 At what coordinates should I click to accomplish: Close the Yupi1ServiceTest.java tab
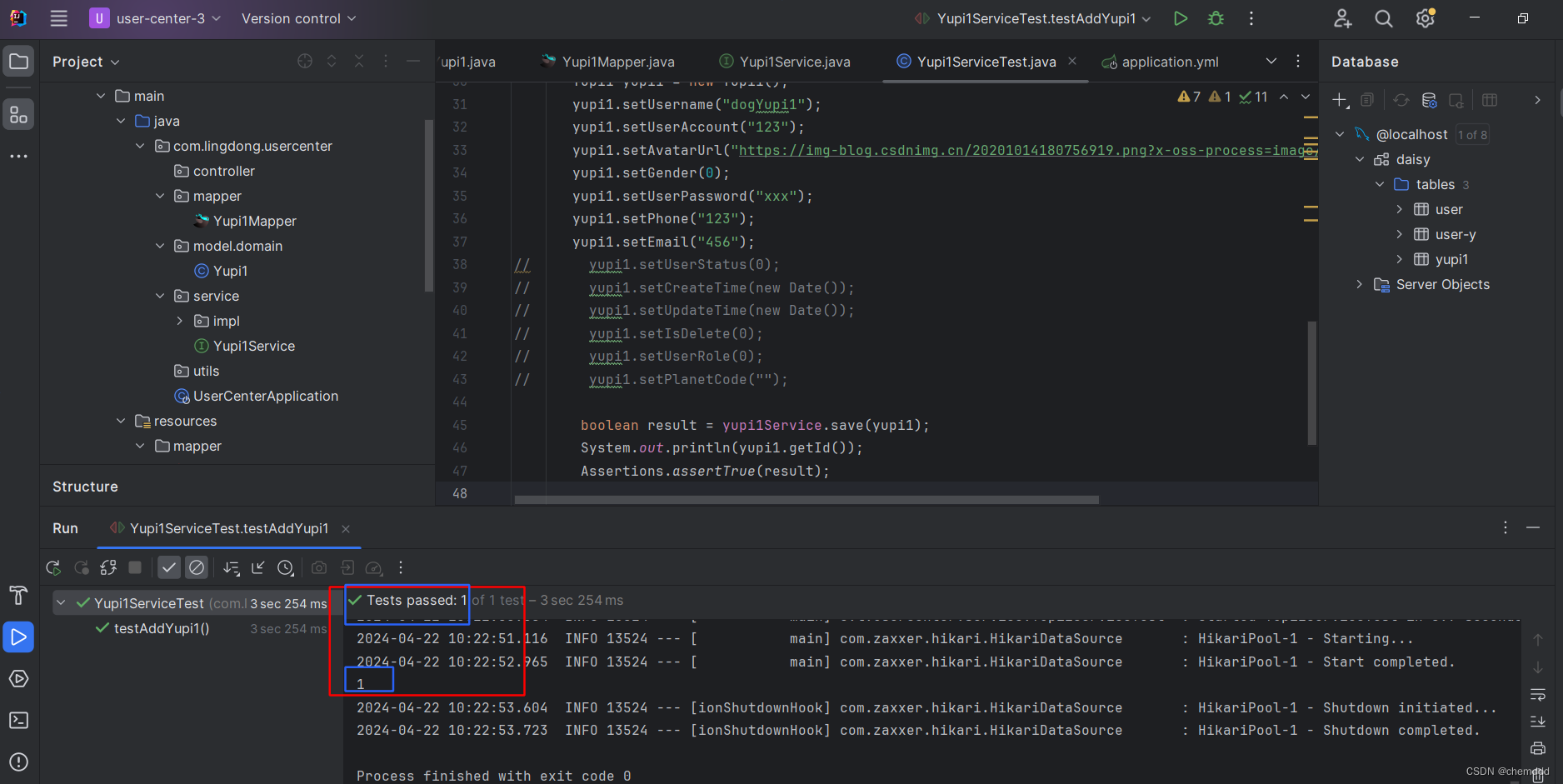[x=1072, y=61]
